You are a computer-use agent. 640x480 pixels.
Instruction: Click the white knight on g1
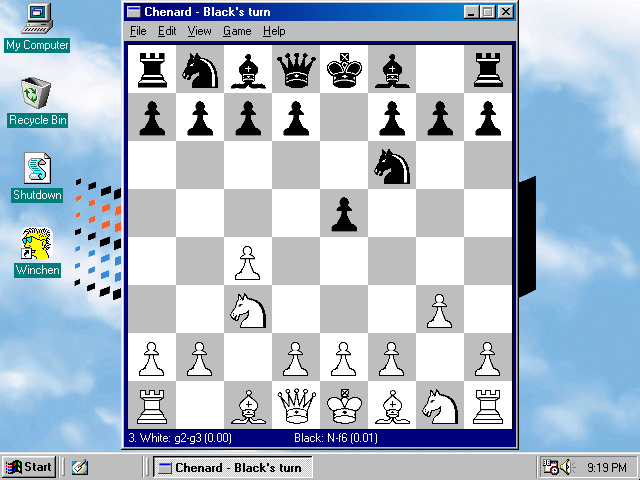(440, 406)
